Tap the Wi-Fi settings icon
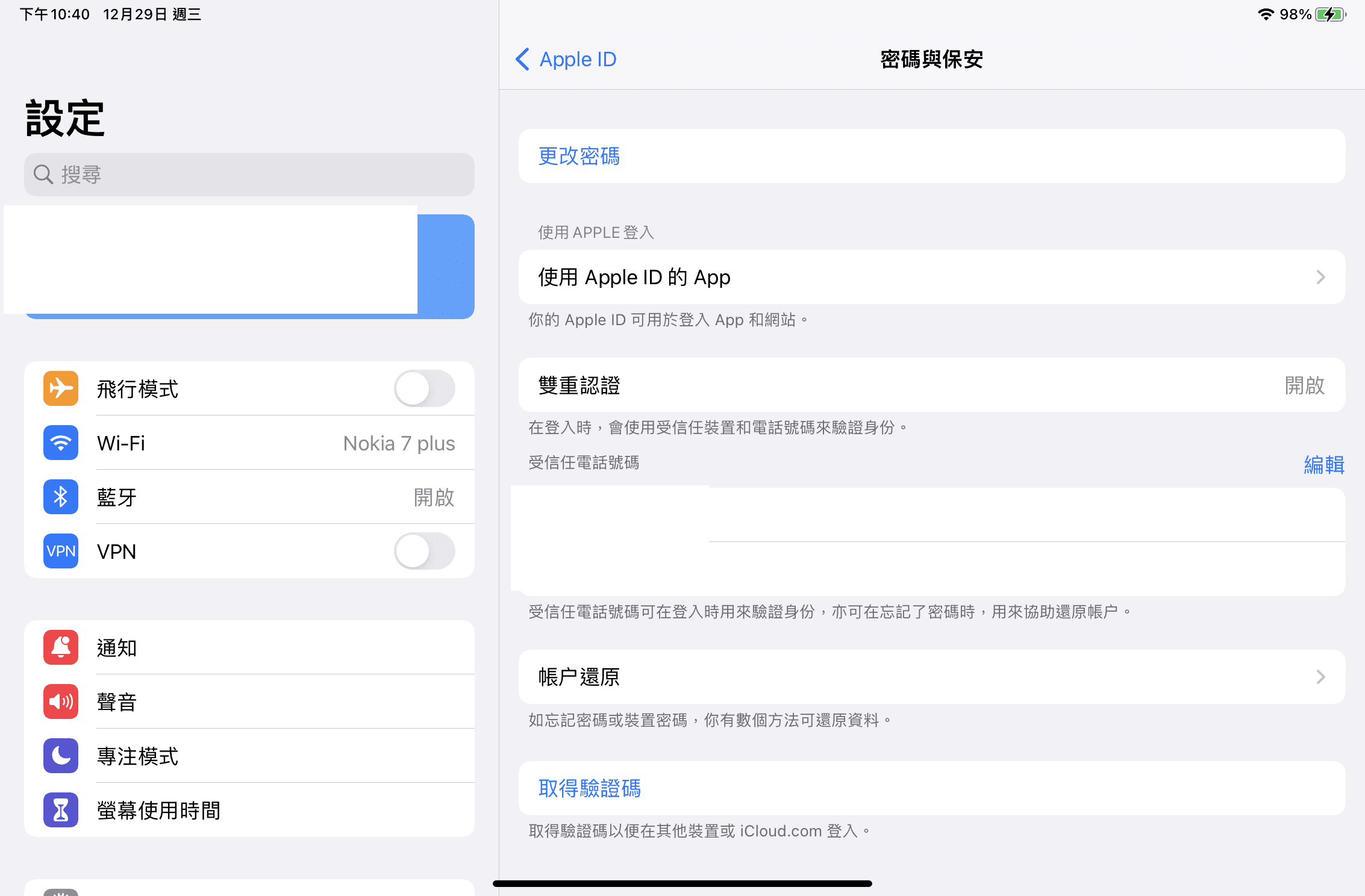Image resolution: width=1365 pixels, height=896 pixels. tap(61, 443)
